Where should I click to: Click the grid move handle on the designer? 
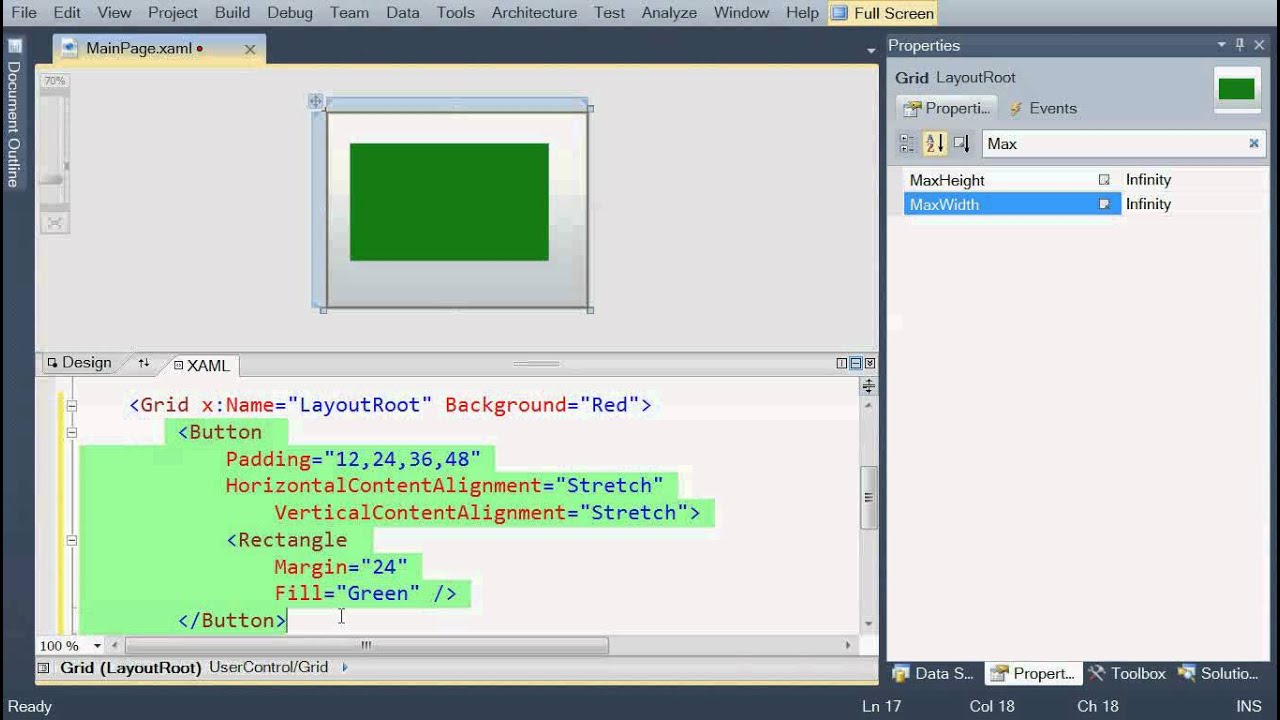(315, 101)
